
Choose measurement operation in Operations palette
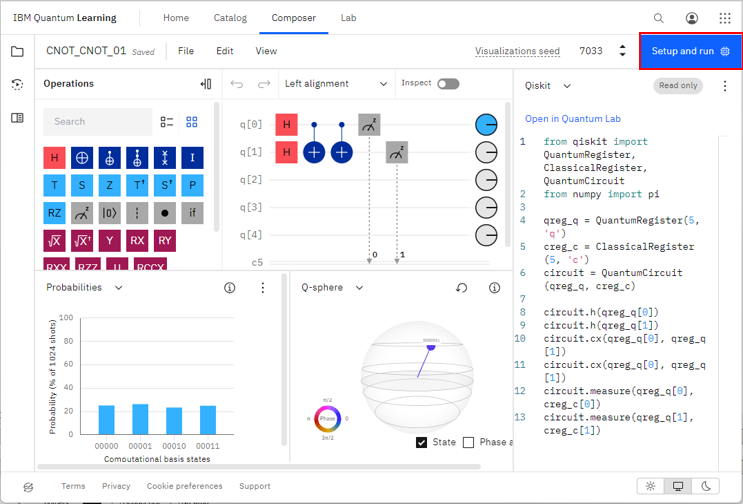click(82, 213)
